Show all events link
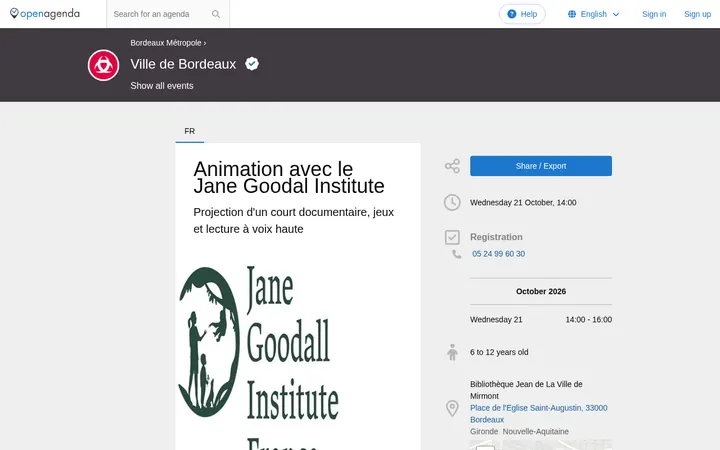Viewport: 720px width, 450px height. pyautogui.click(x=162, y=86)
